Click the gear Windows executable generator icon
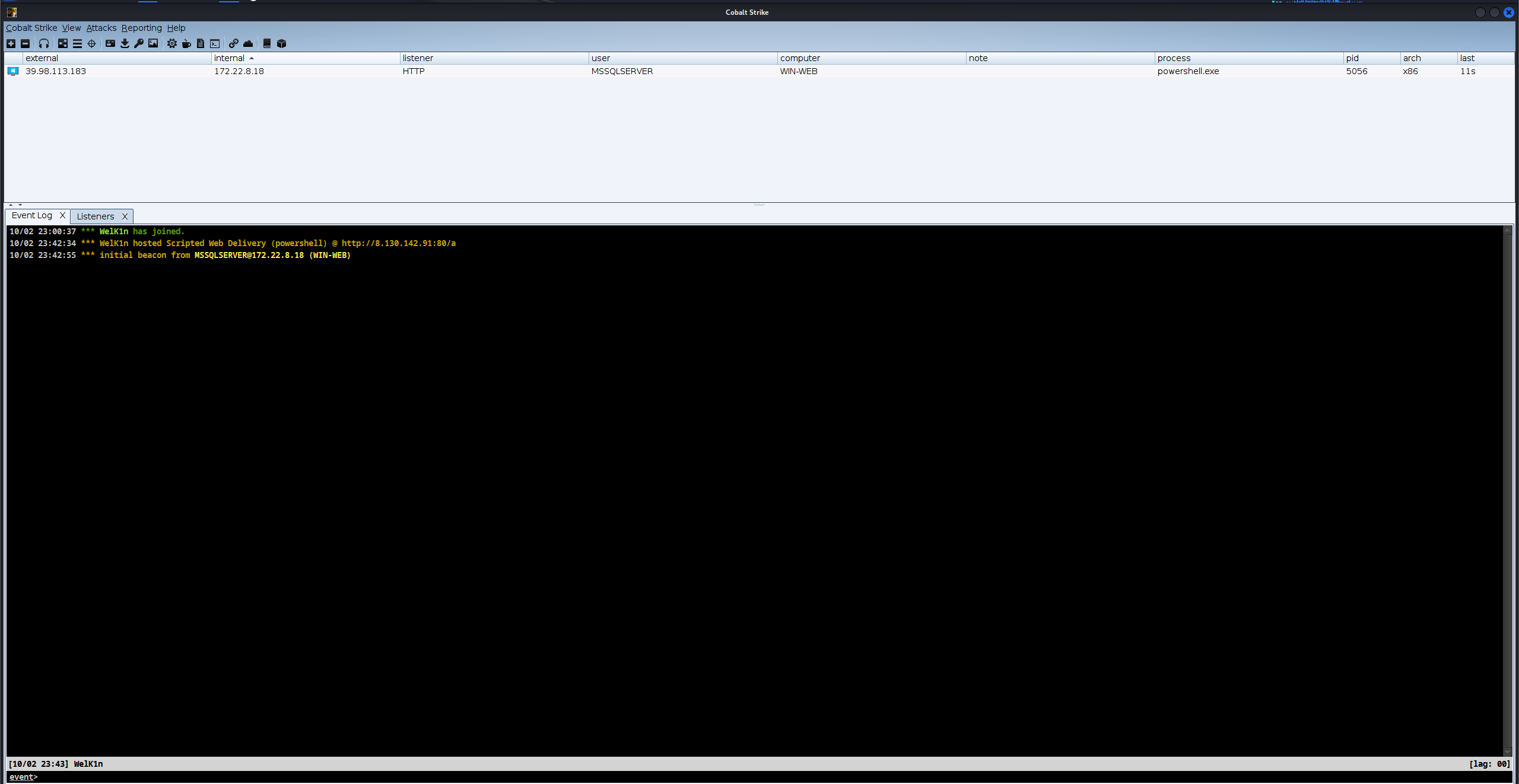This screenshot has height=784, width=1519. tap(172, 43)
